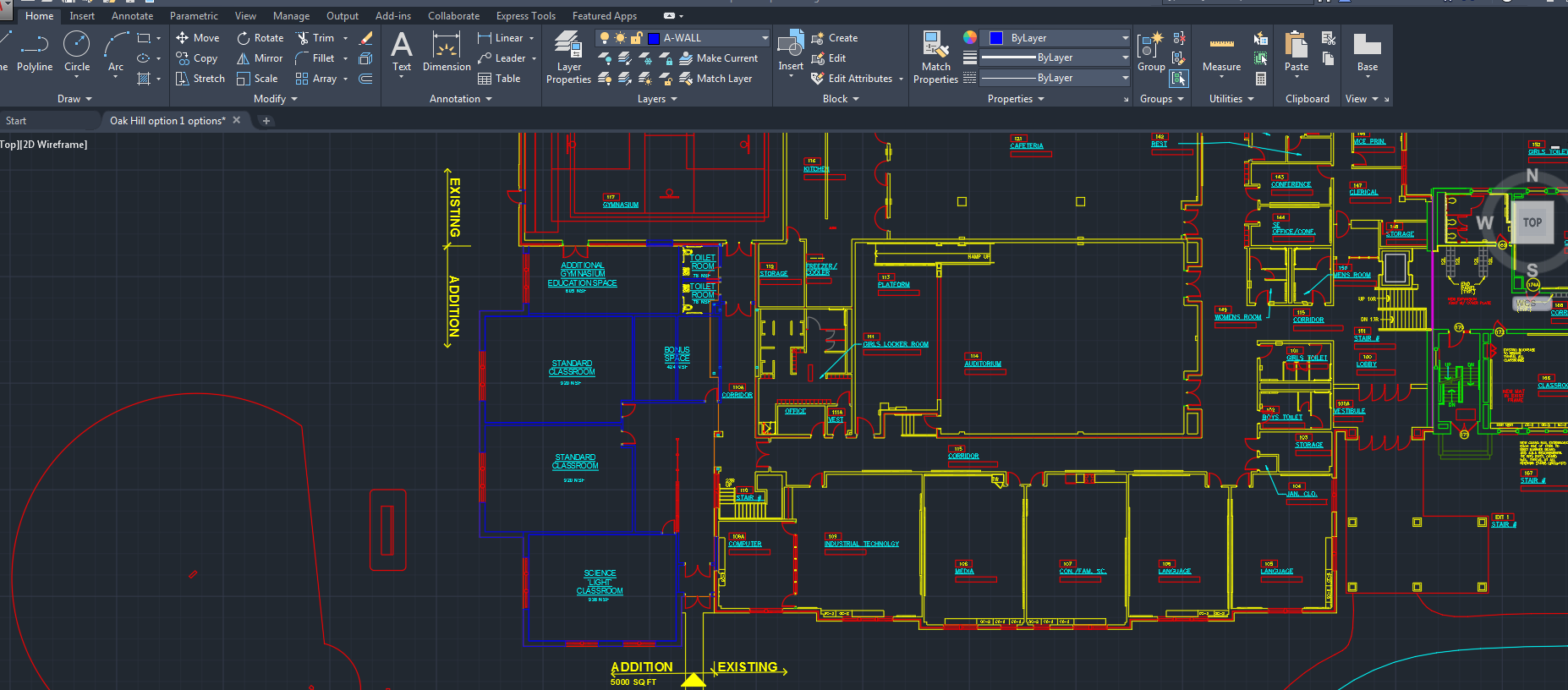Select the Erase tool icon

tap(365, 38)
